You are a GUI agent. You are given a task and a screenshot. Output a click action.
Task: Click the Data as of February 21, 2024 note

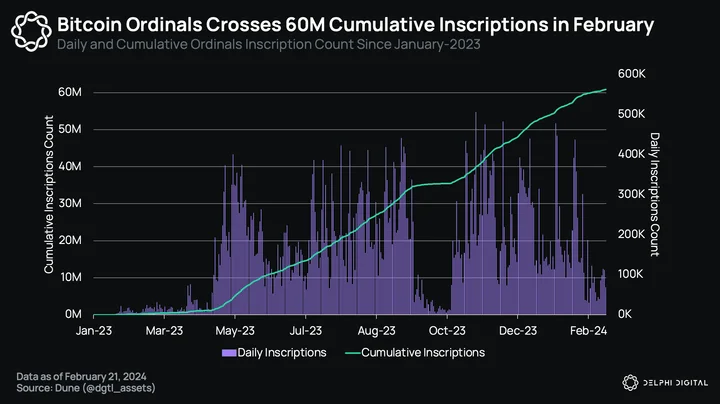[81, 376]
